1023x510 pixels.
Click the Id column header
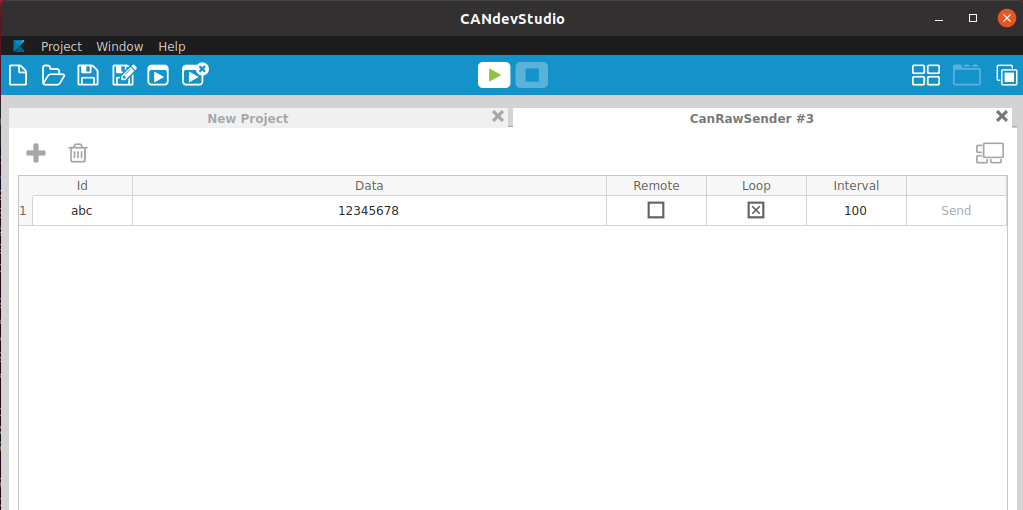[82, 185]
